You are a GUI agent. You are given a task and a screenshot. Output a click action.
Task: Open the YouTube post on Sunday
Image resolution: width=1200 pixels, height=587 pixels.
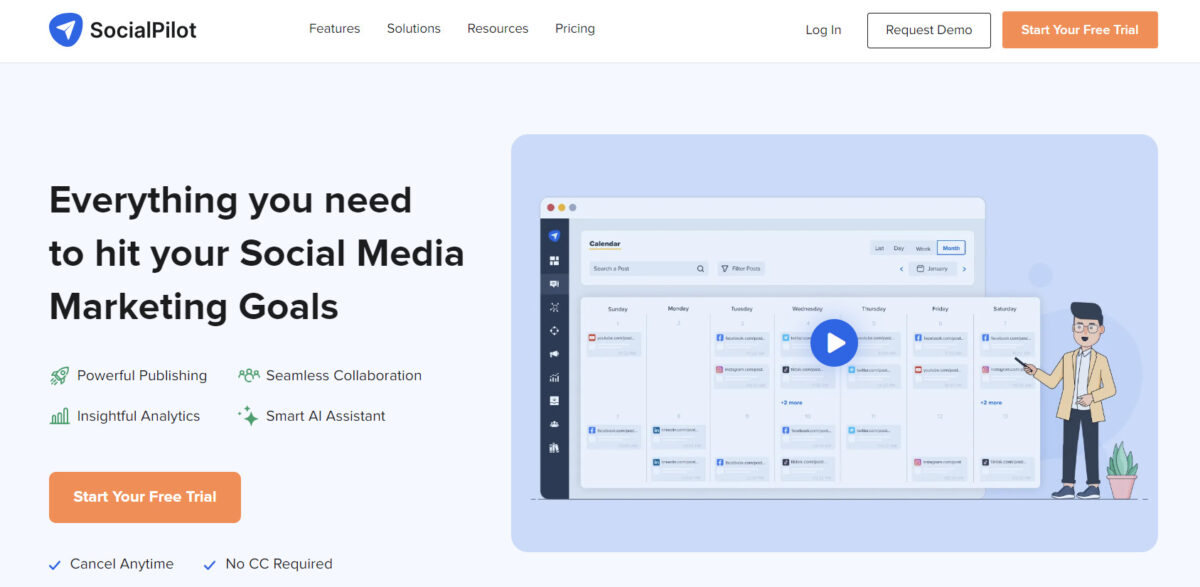pos(614,344)
